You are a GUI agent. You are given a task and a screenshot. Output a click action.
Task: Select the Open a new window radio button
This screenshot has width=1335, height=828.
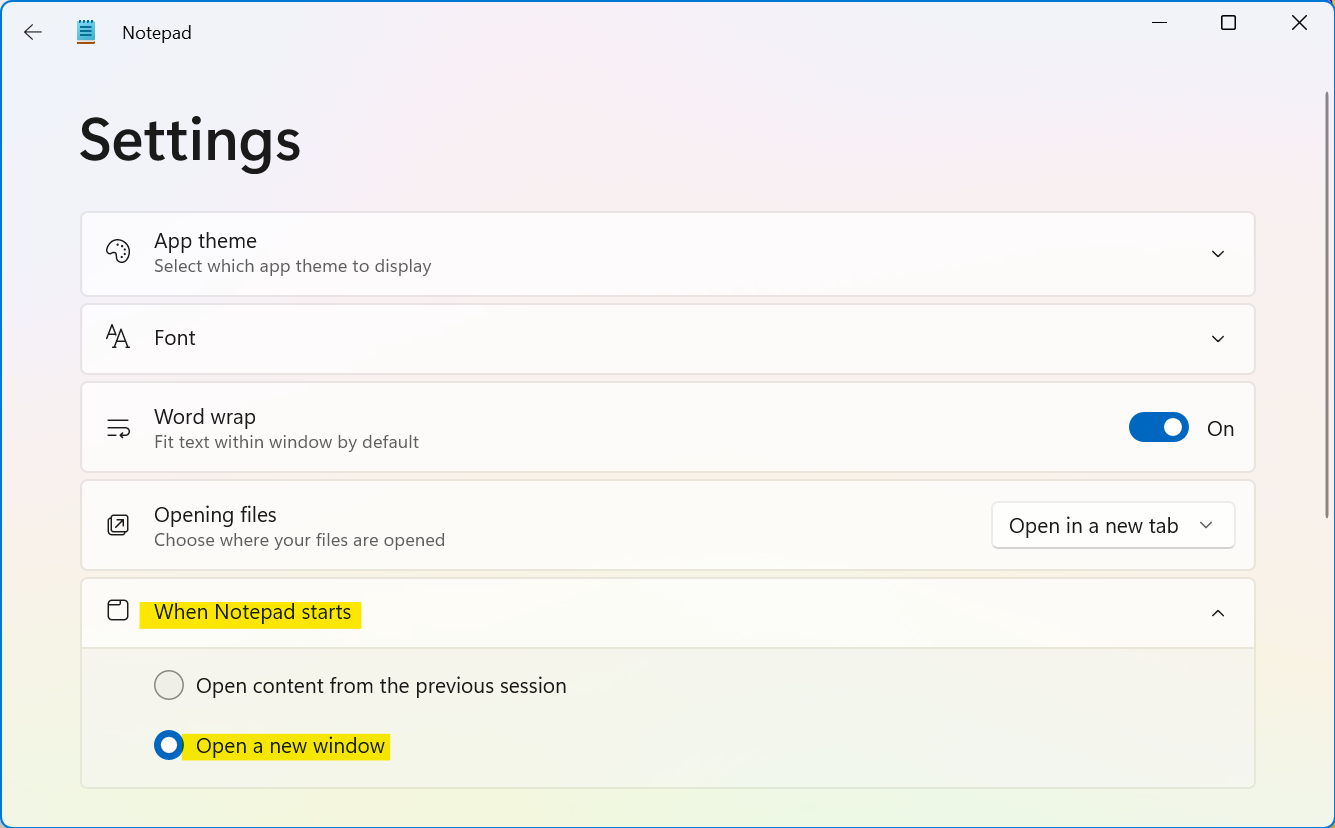click(169, 745)
